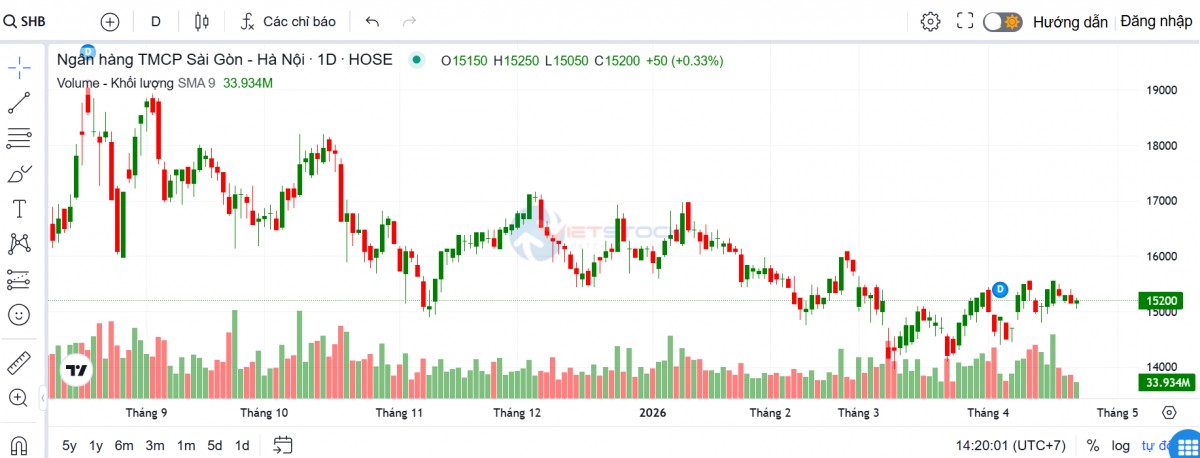Toggle the dark/light theme switch
Image resolution: width=1200 pixels, height=458 pixels.
1001,22
